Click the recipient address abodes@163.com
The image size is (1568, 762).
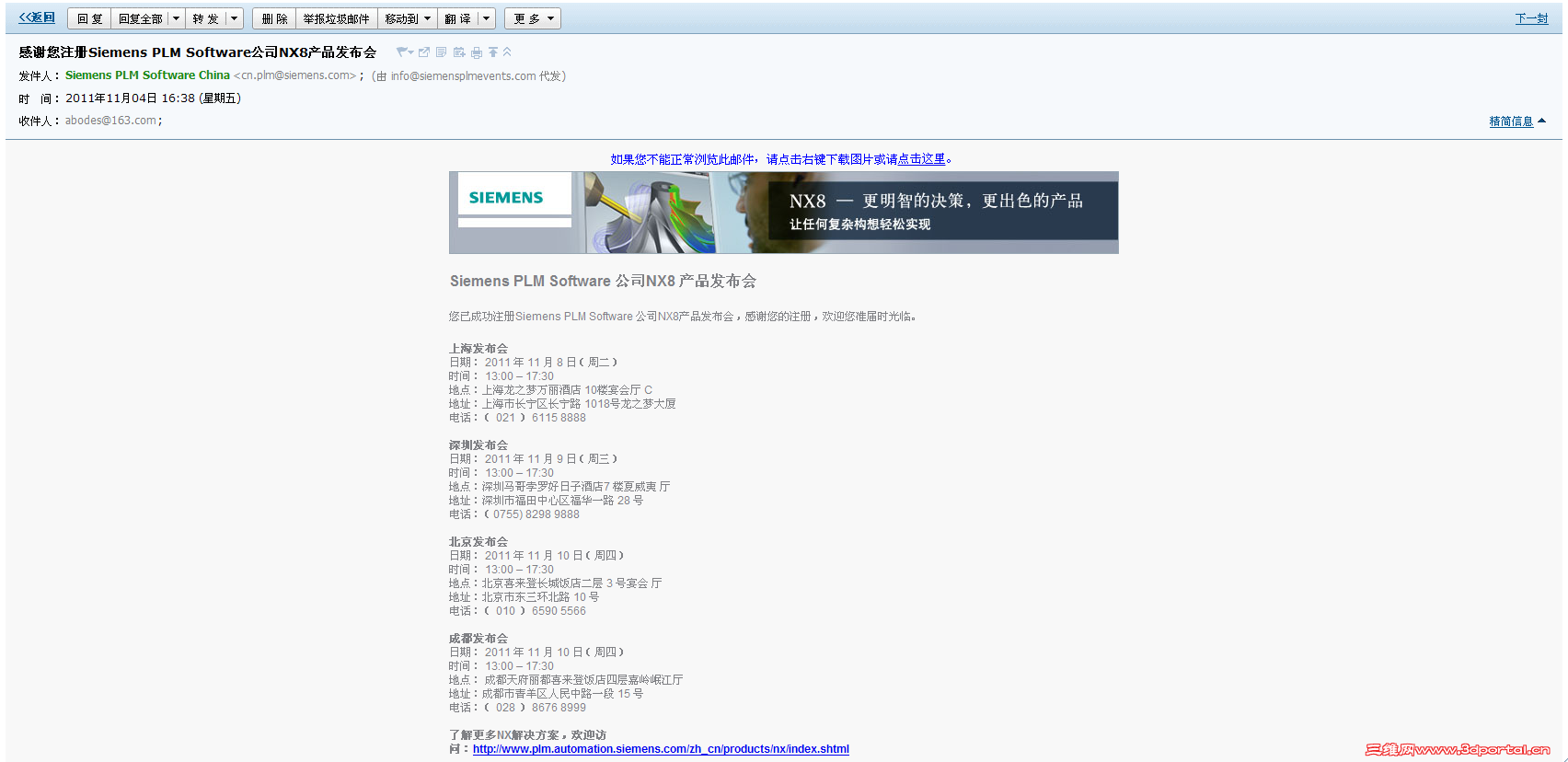[110, 121]
